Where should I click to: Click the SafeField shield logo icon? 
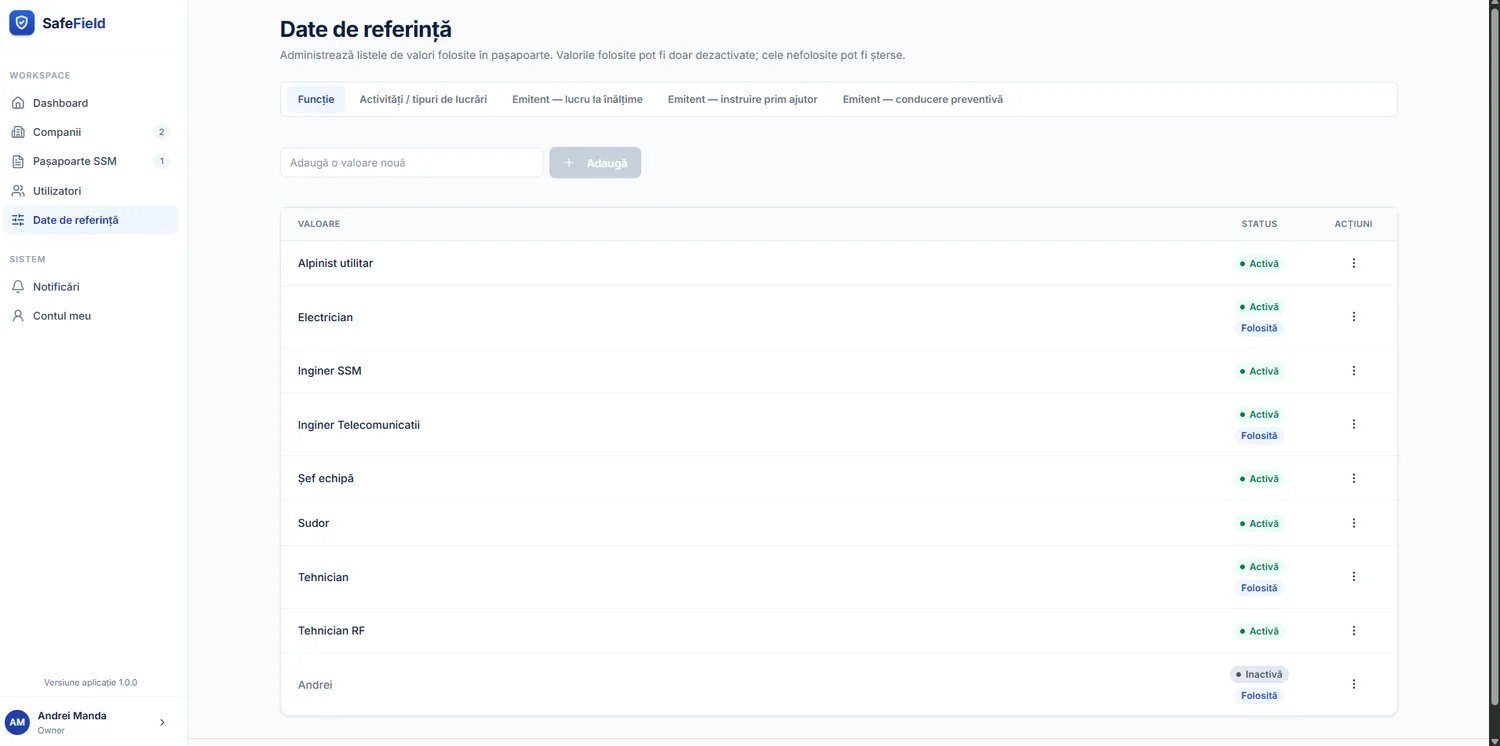[22, 23]
